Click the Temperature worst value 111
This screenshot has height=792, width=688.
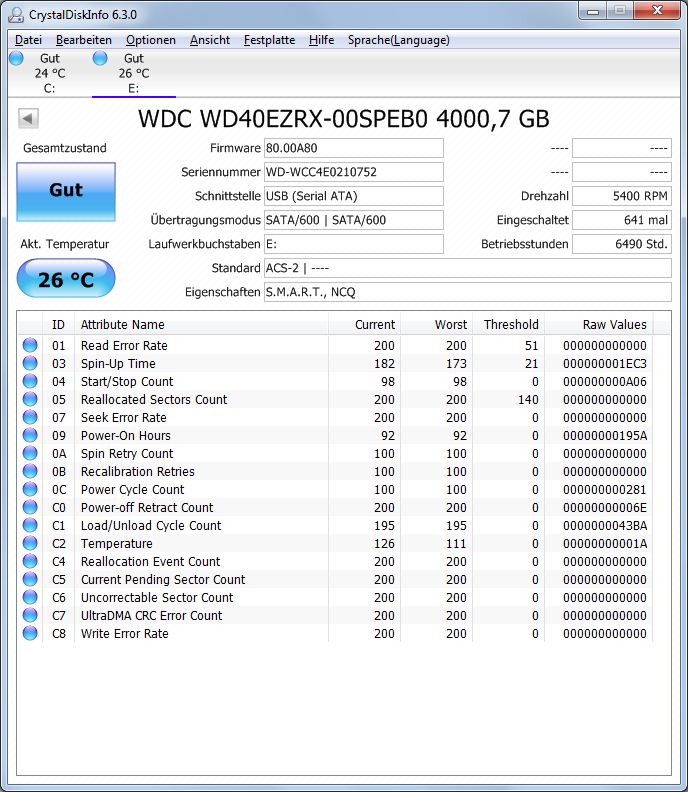456,543
